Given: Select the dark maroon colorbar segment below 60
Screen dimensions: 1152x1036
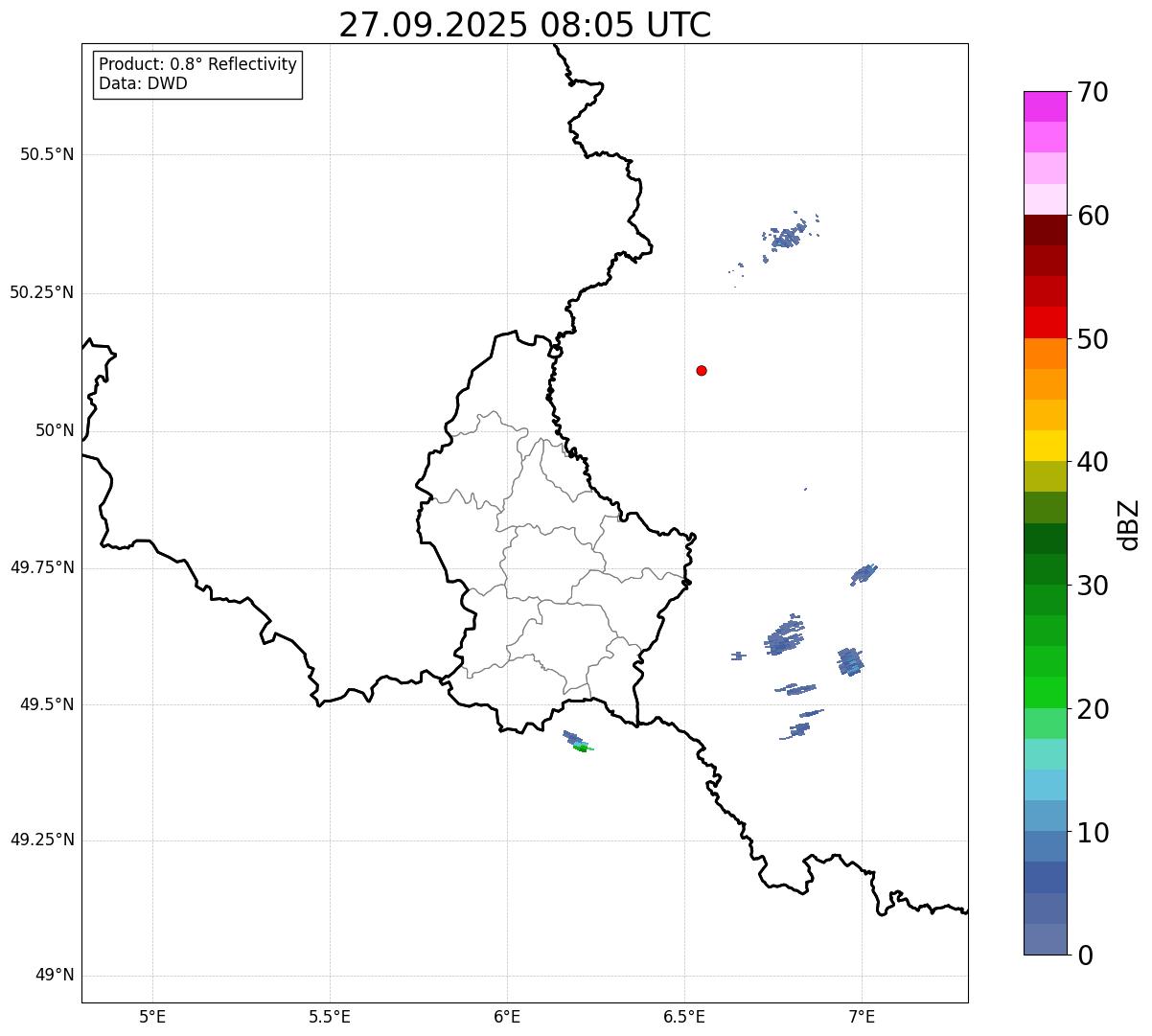Looking at the screenshot, I should [x=1046, y=230].
